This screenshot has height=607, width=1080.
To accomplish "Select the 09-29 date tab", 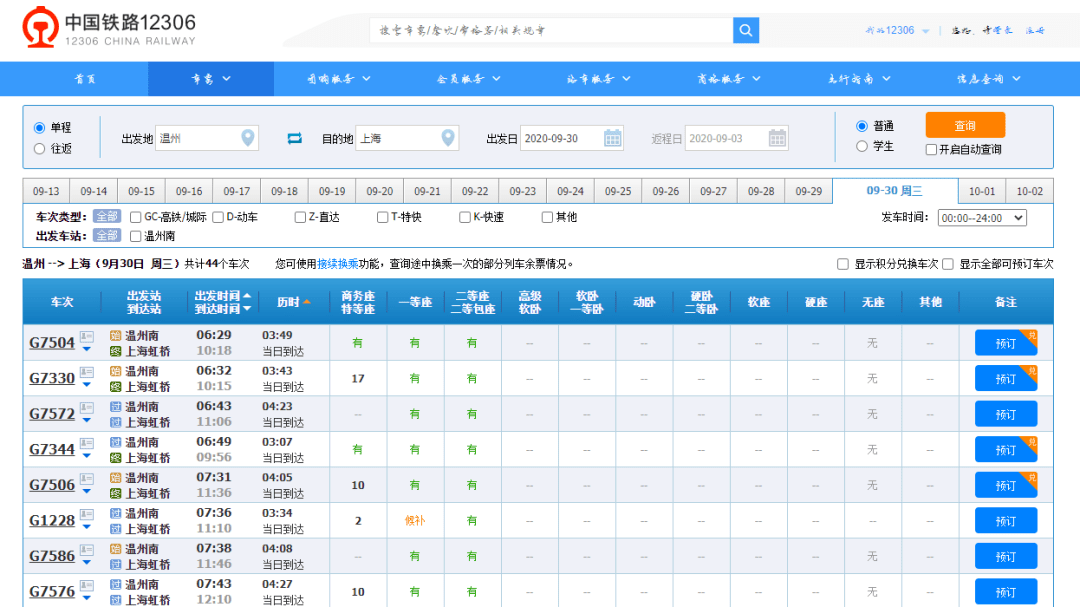I will (x=809, y=191).
